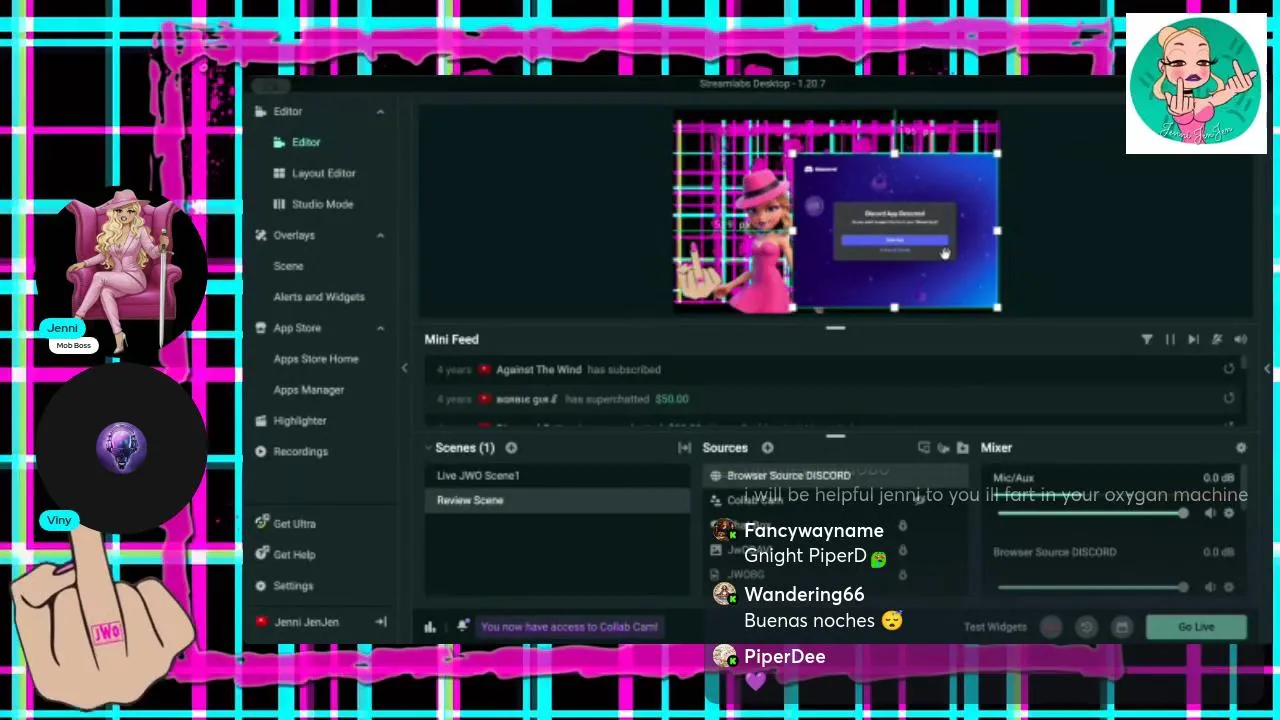Screen dimensions: 1280x720
Task: Open Get Help in sidebar
Action: click(294, 555)
